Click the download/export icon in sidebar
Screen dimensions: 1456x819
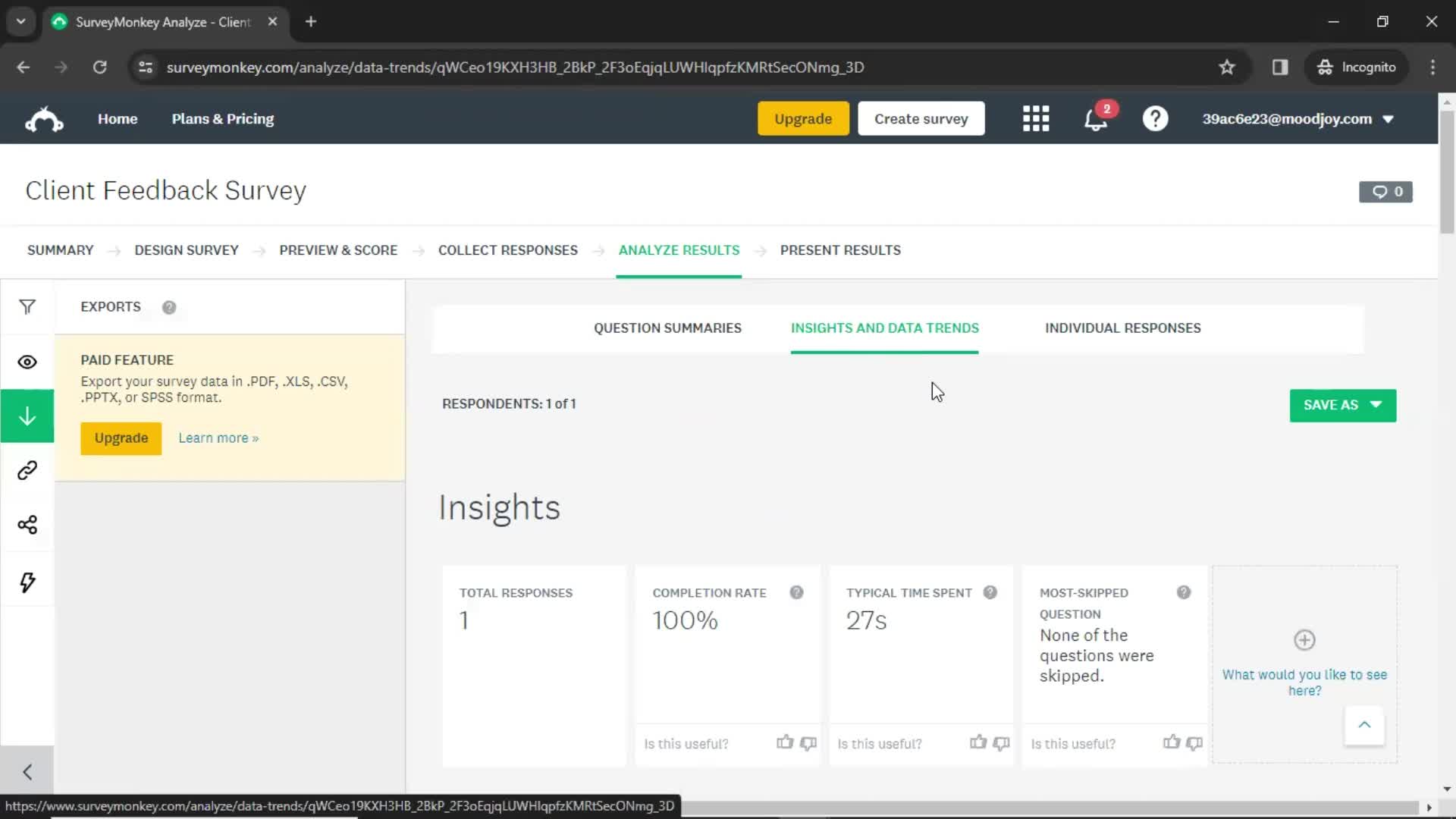[27, 416]
